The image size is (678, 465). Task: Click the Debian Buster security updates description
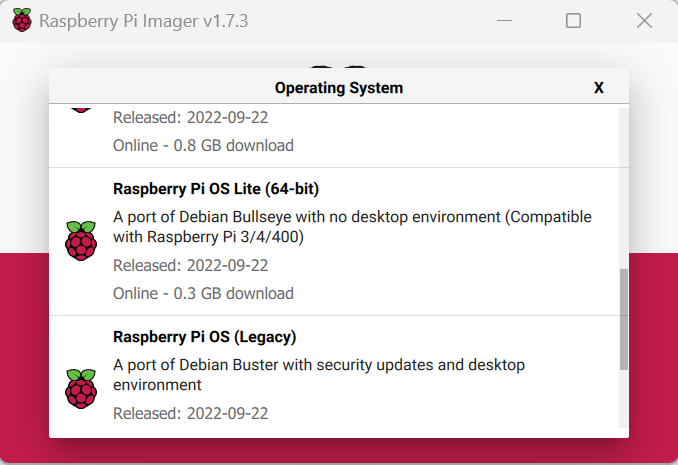tap(319, 375)
